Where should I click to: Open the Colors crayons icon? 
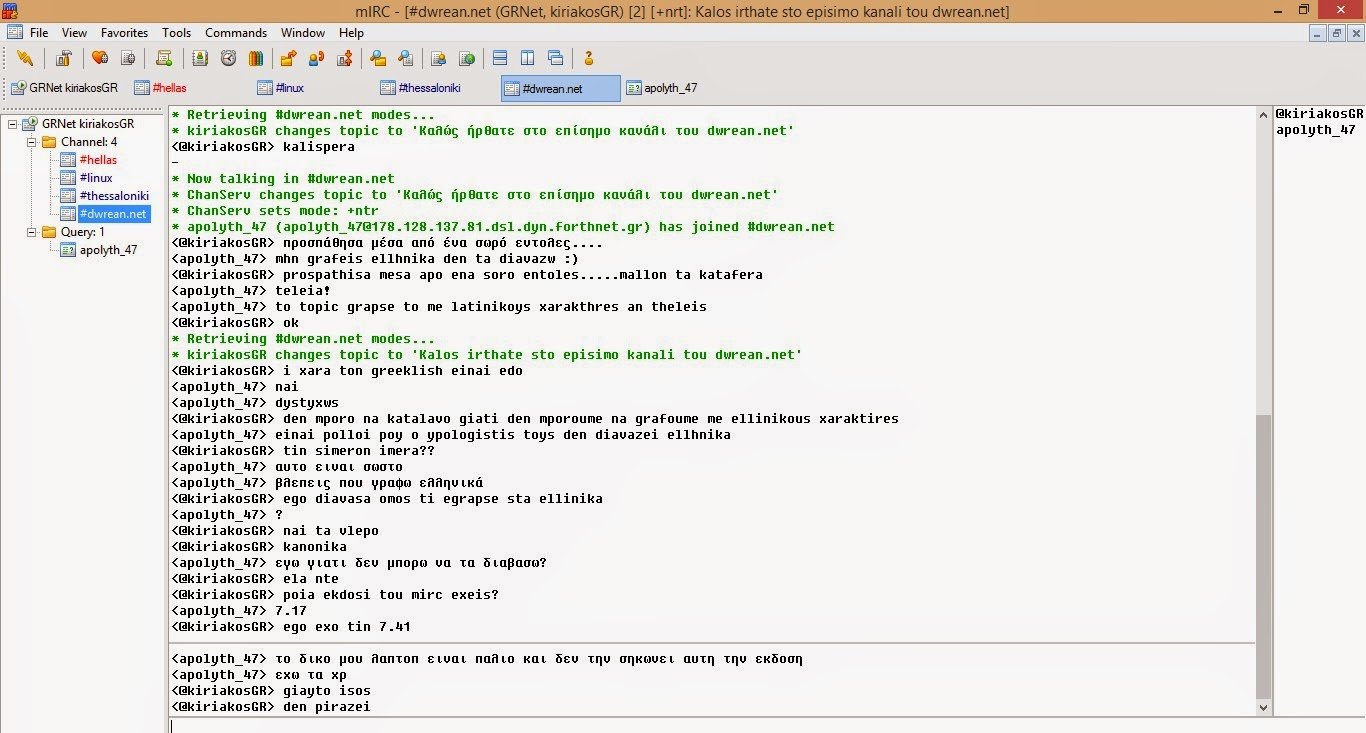(256, 58)
